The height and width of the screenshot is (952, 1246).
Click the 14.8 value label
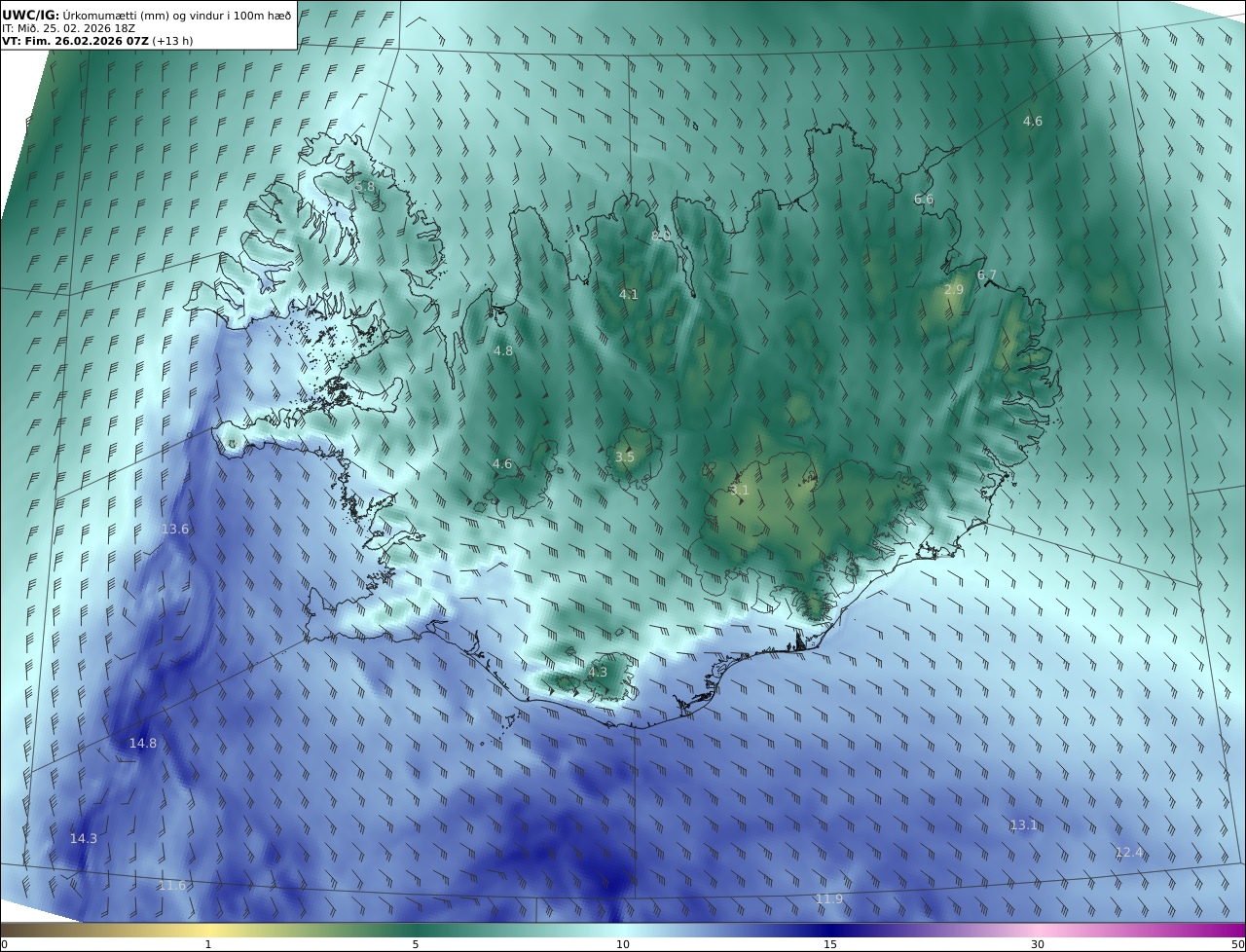143,743
